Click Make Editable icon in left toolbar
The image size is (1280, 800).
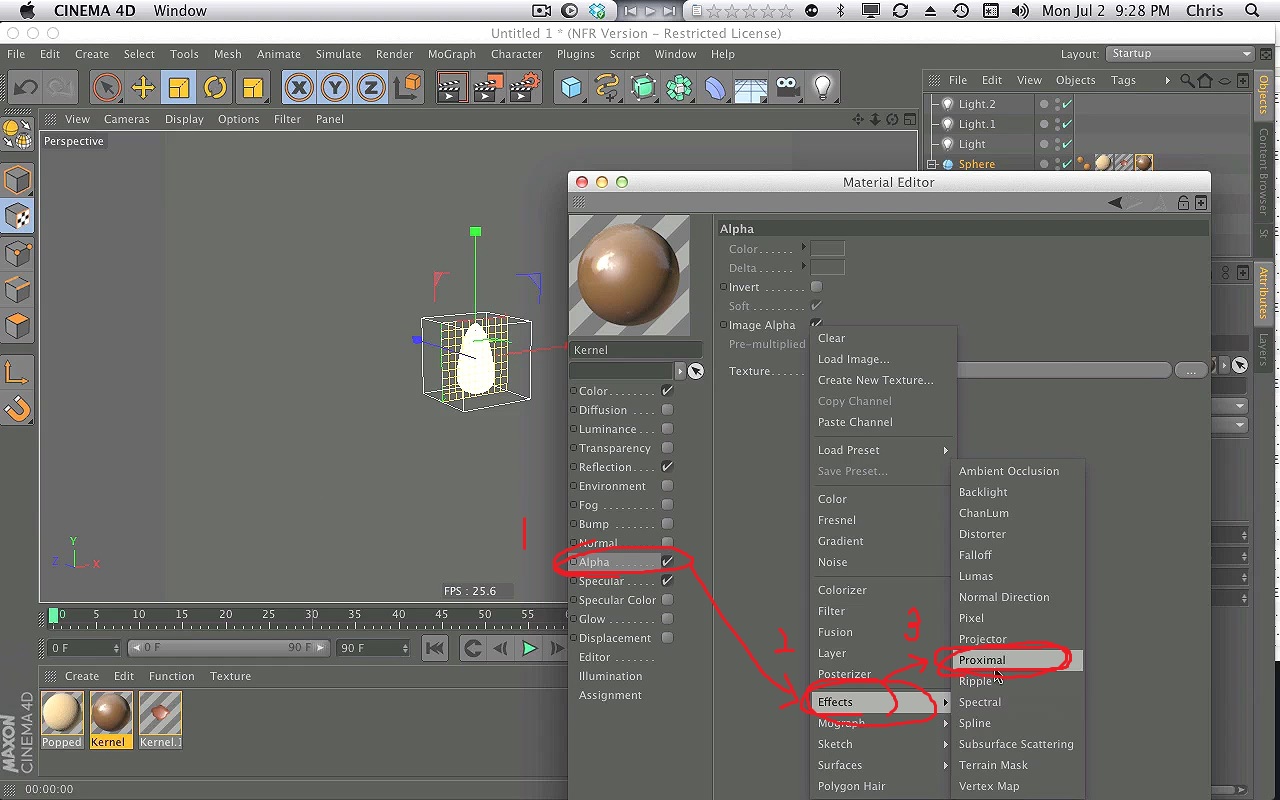click(x=18, y=180)
